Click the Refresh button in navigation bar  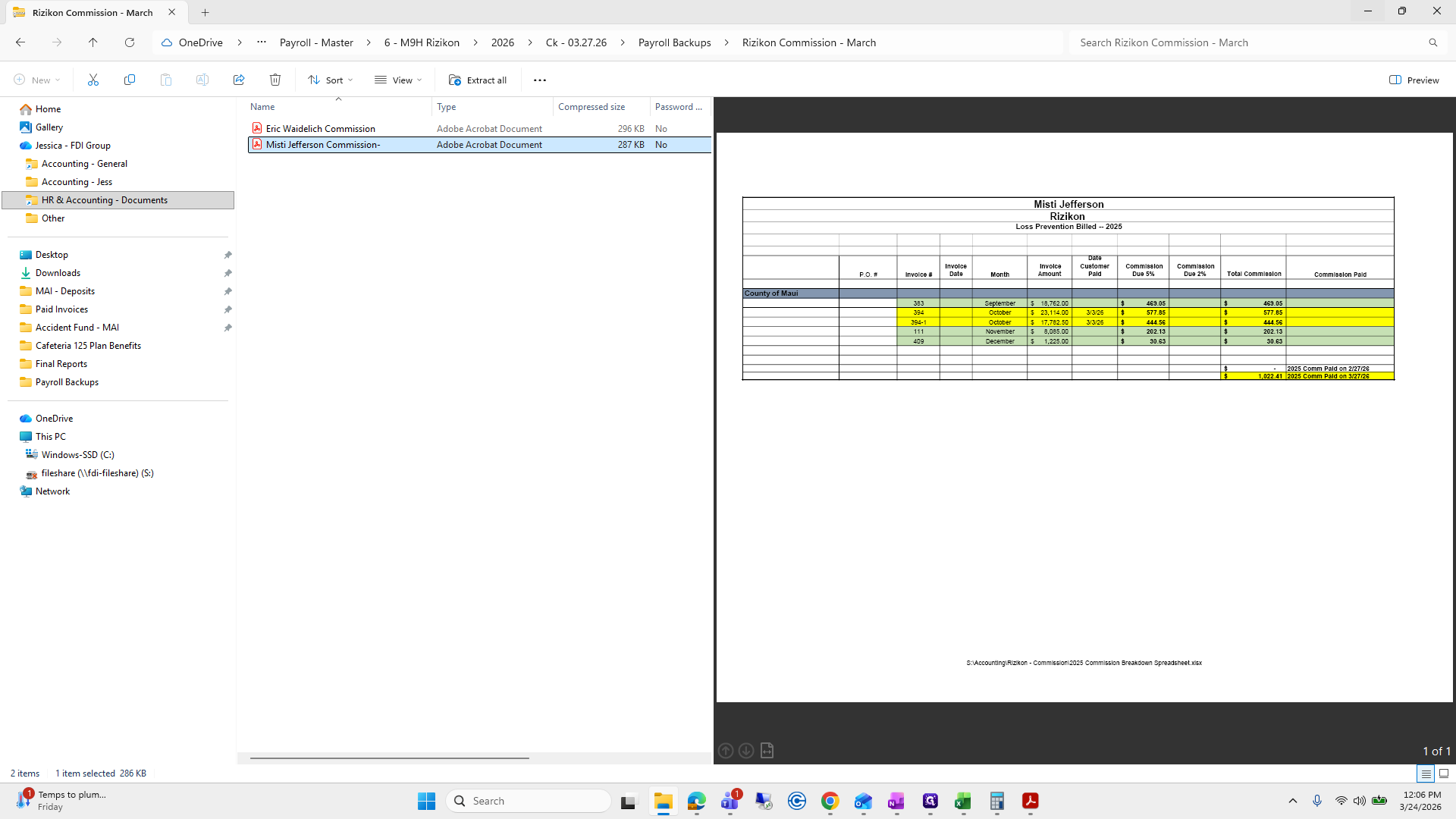click(130, 42)
